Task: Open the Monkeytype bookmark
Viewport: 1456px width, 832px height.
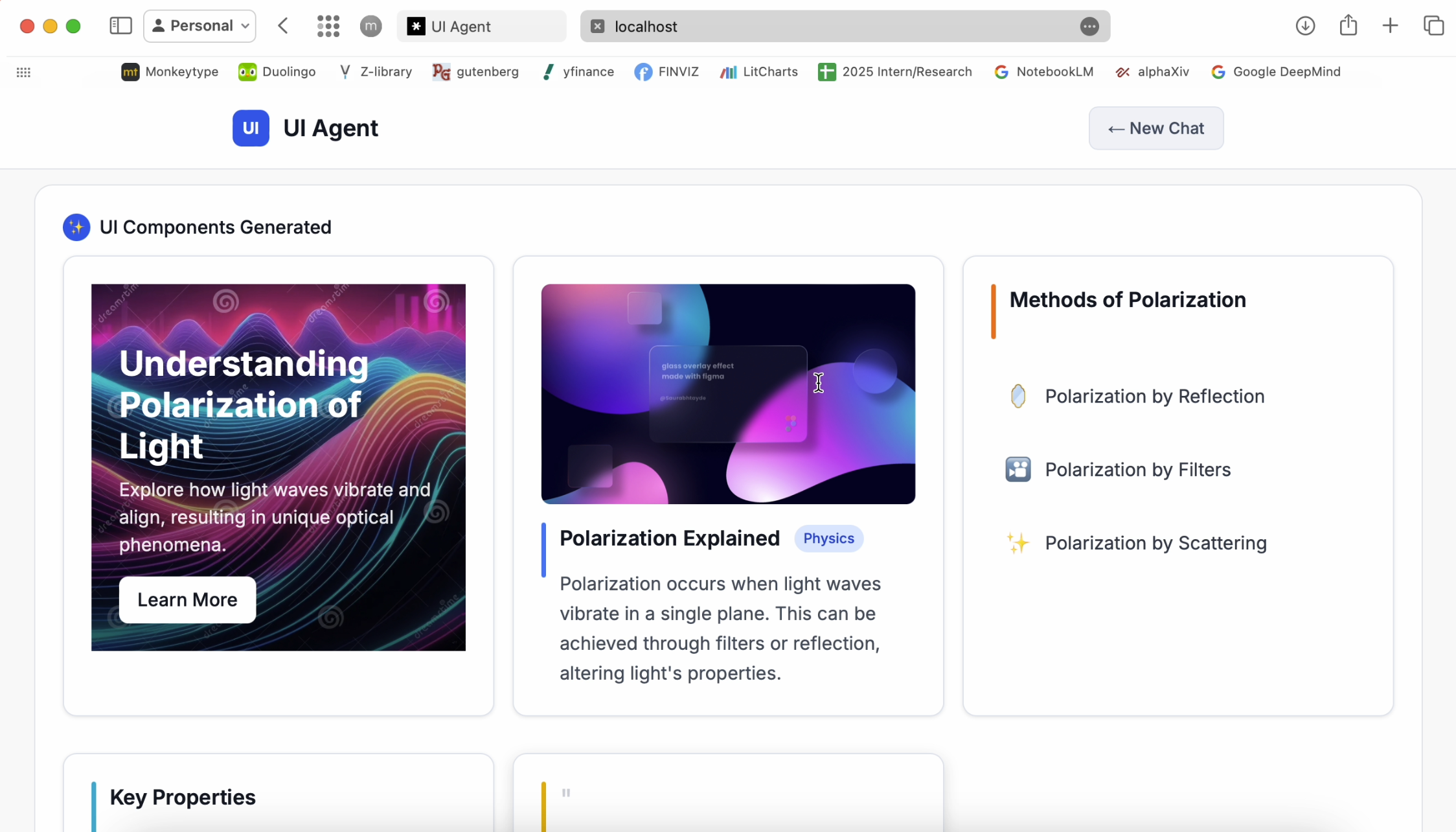Action: [x=170, y=71]
